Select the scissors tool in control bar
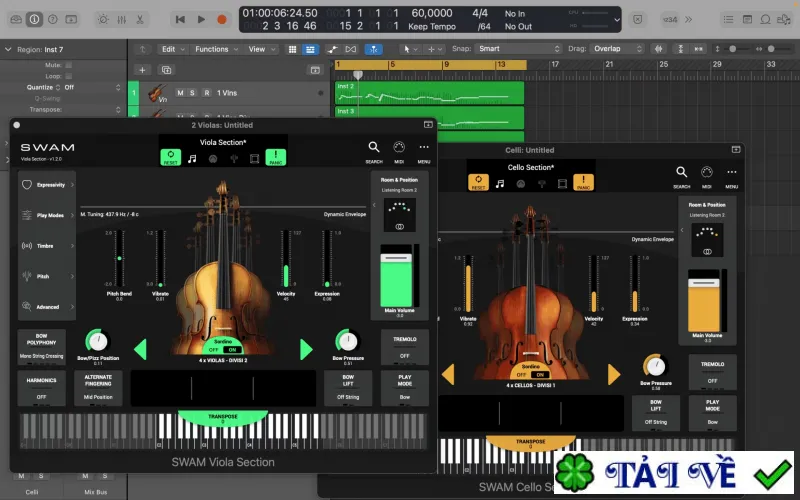The width and height of the screenshot is (800, 500). (140, 19)
